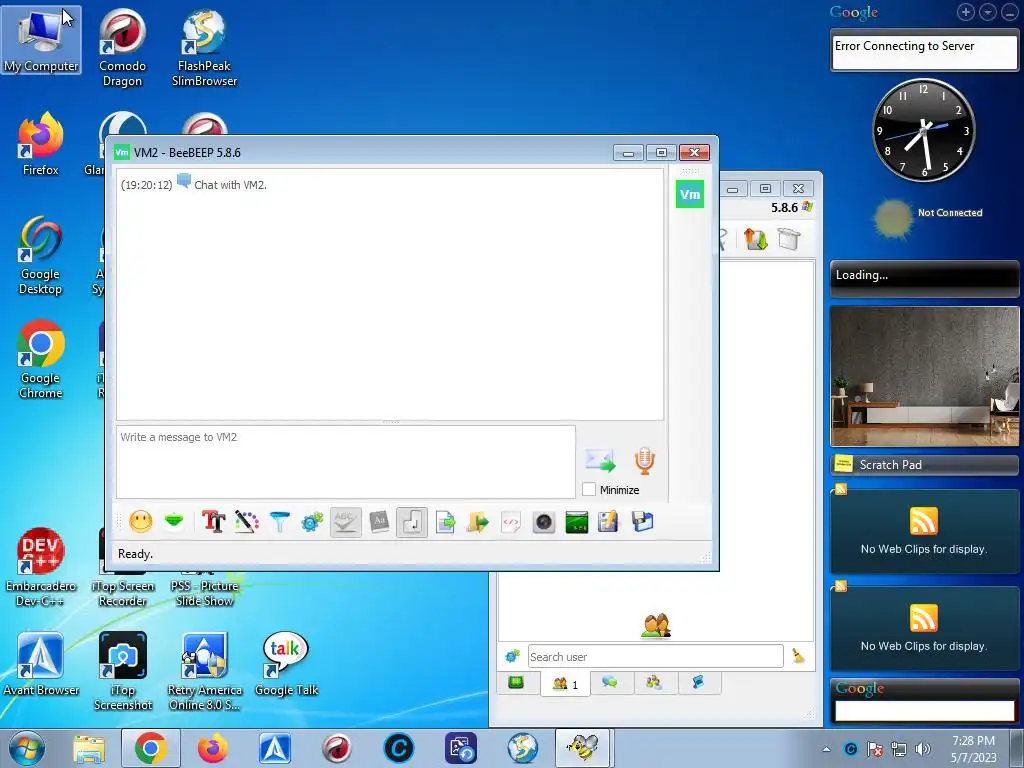Pick text color with the pencil-palette icon

pyautogui.click(x=246, y=522)
